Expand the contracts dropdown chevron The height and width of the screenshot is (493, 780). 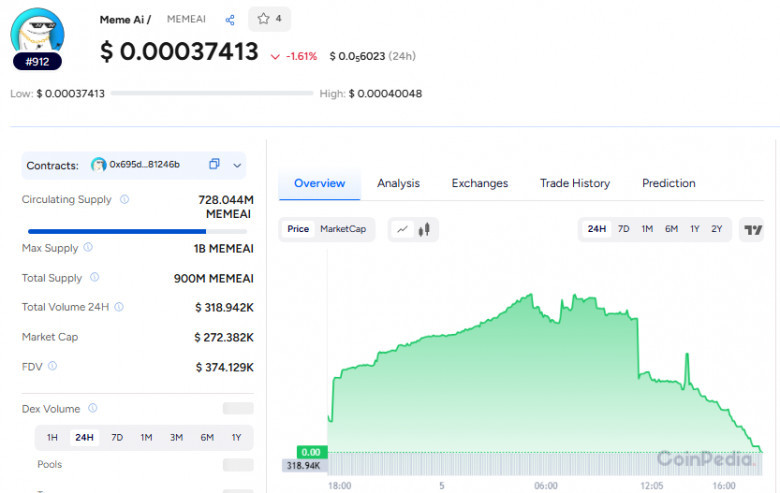tap(237, 166)
